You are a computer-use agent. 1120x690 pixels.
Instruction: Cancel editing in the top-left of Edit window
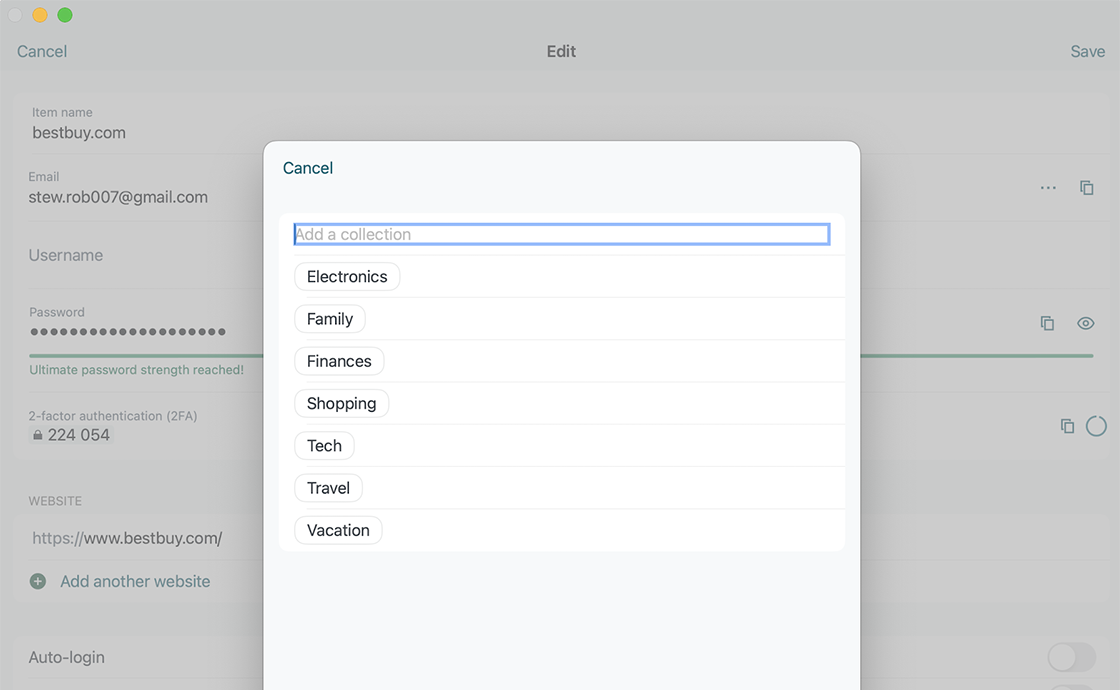42,51
